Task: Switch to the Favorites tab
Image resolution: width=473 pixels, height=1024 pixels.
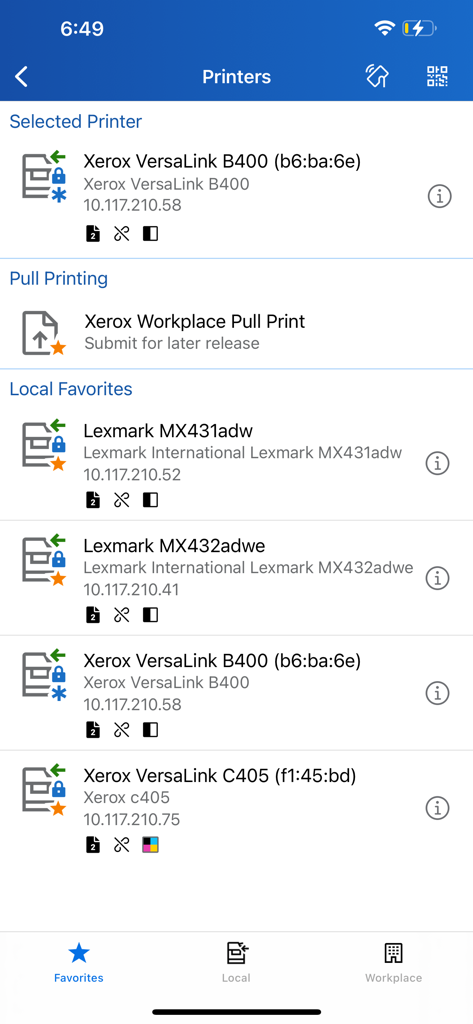Action: (x=78, y=963)
